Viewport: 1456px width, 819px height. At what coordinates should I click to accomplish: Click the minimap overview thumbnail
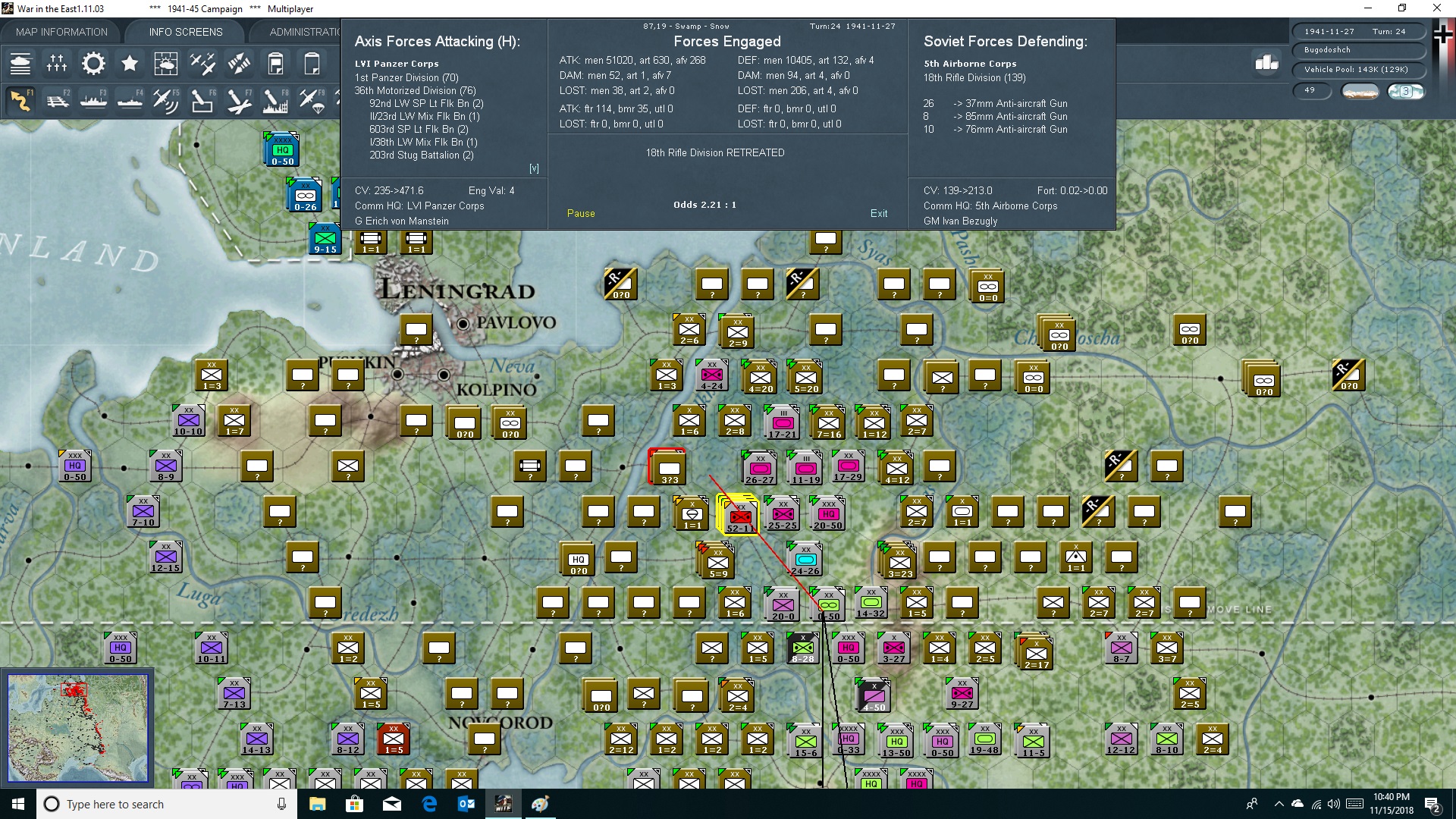point(77,727)
